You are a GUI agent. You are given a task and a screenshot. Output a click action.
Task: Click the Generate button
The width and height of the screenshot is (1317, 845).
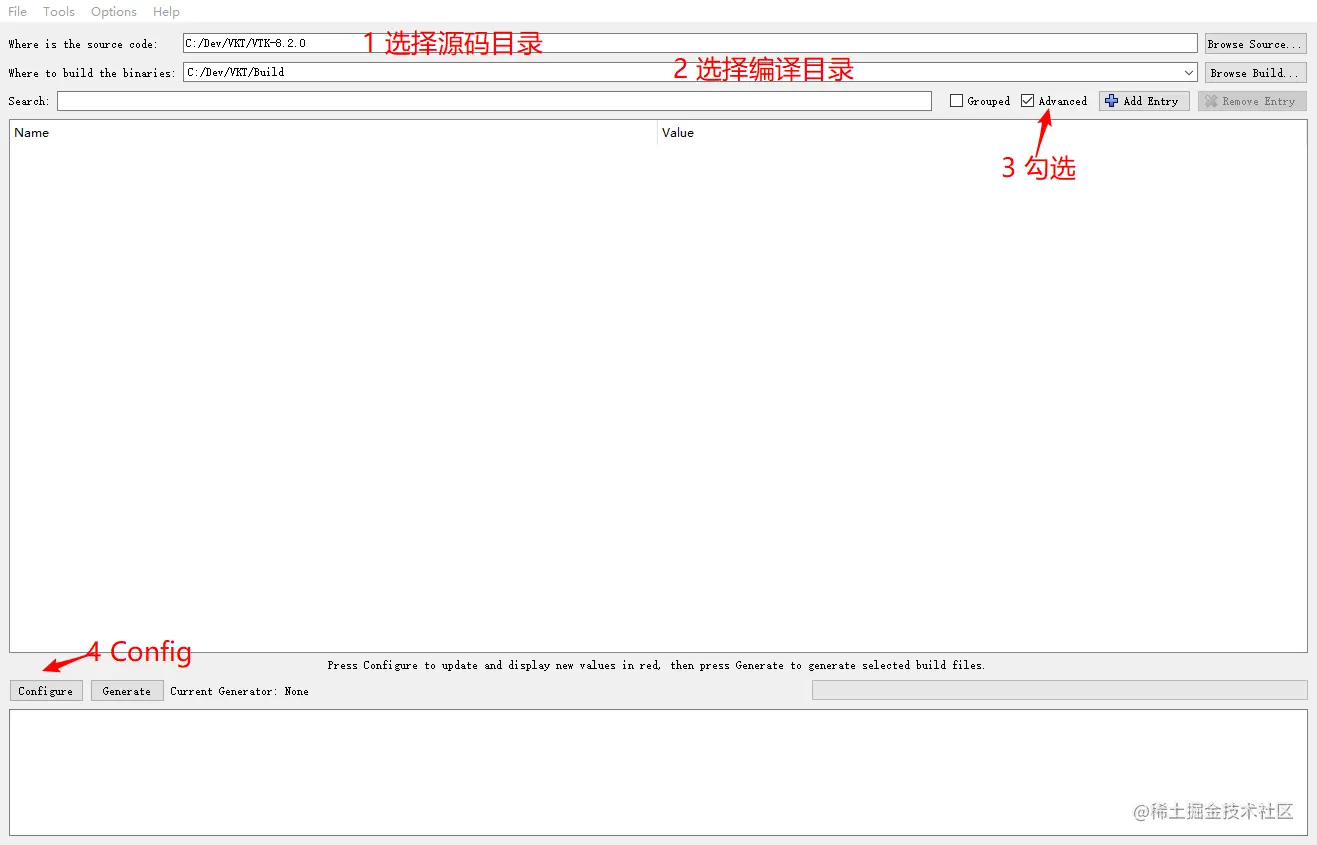pyautogui.click(x=127, y=691)
